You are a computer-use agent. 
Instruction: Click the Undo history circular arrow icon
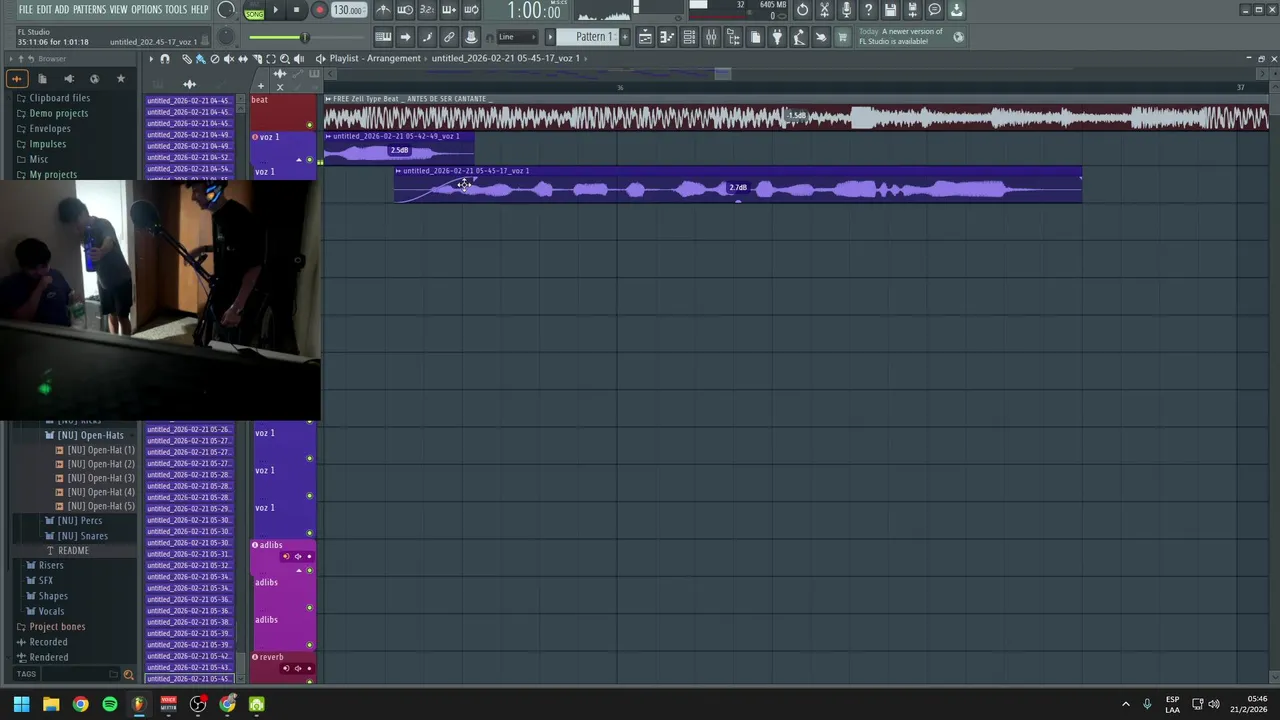pos(802,10)
